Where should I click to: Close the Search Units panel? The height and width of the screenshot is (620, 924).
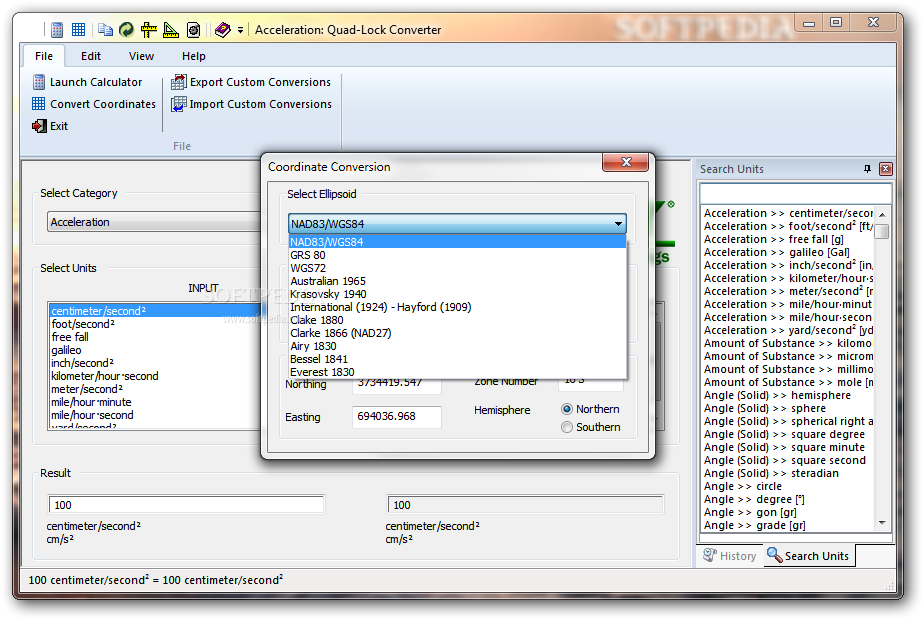[x=885, y=169]
